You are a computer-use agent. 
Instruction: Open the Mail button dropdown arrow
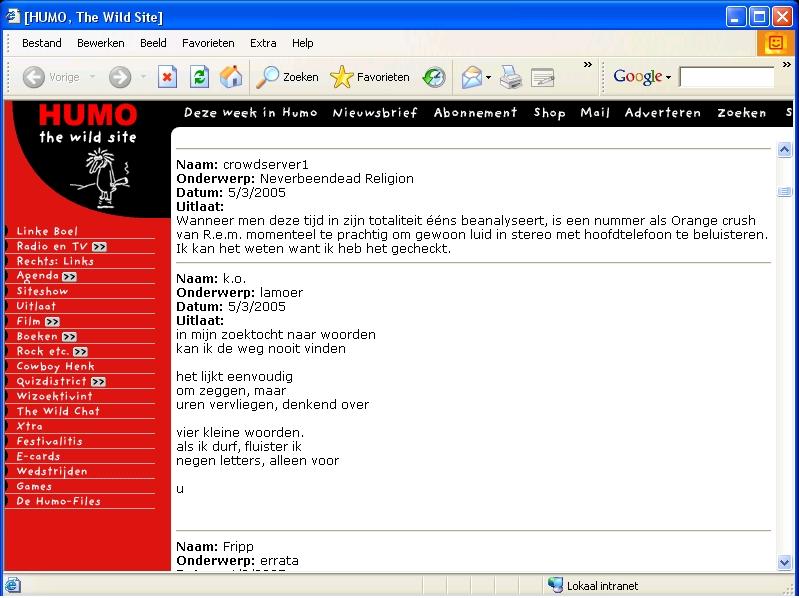(x=488, y=77)
